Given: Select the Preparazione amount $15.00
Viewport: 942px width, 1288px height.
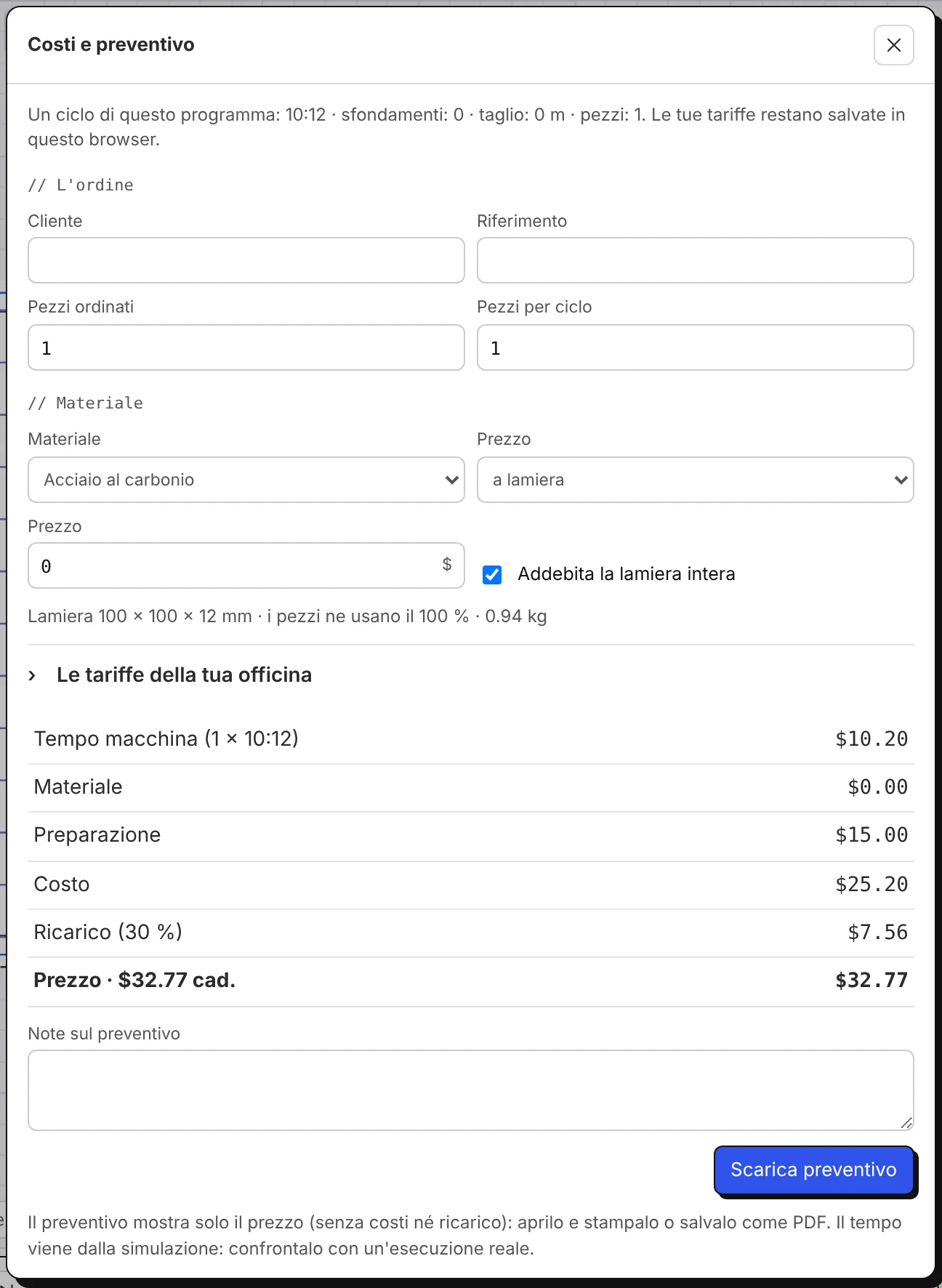Looking at the screenshot, I should click(x=871, y=835).
